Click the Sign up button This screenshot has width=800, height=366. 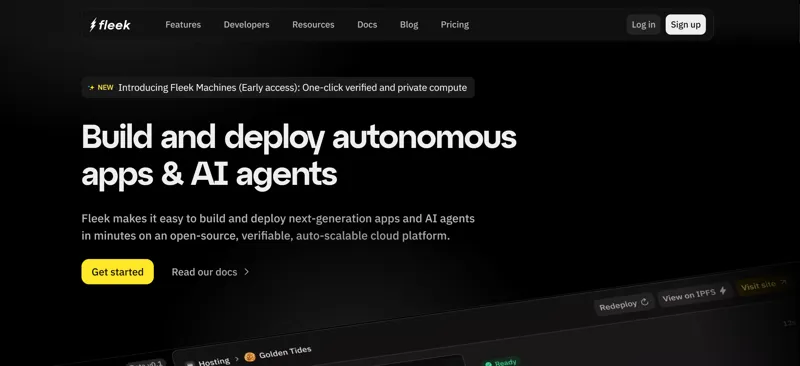pyautogui.click(x=686, y=25)
